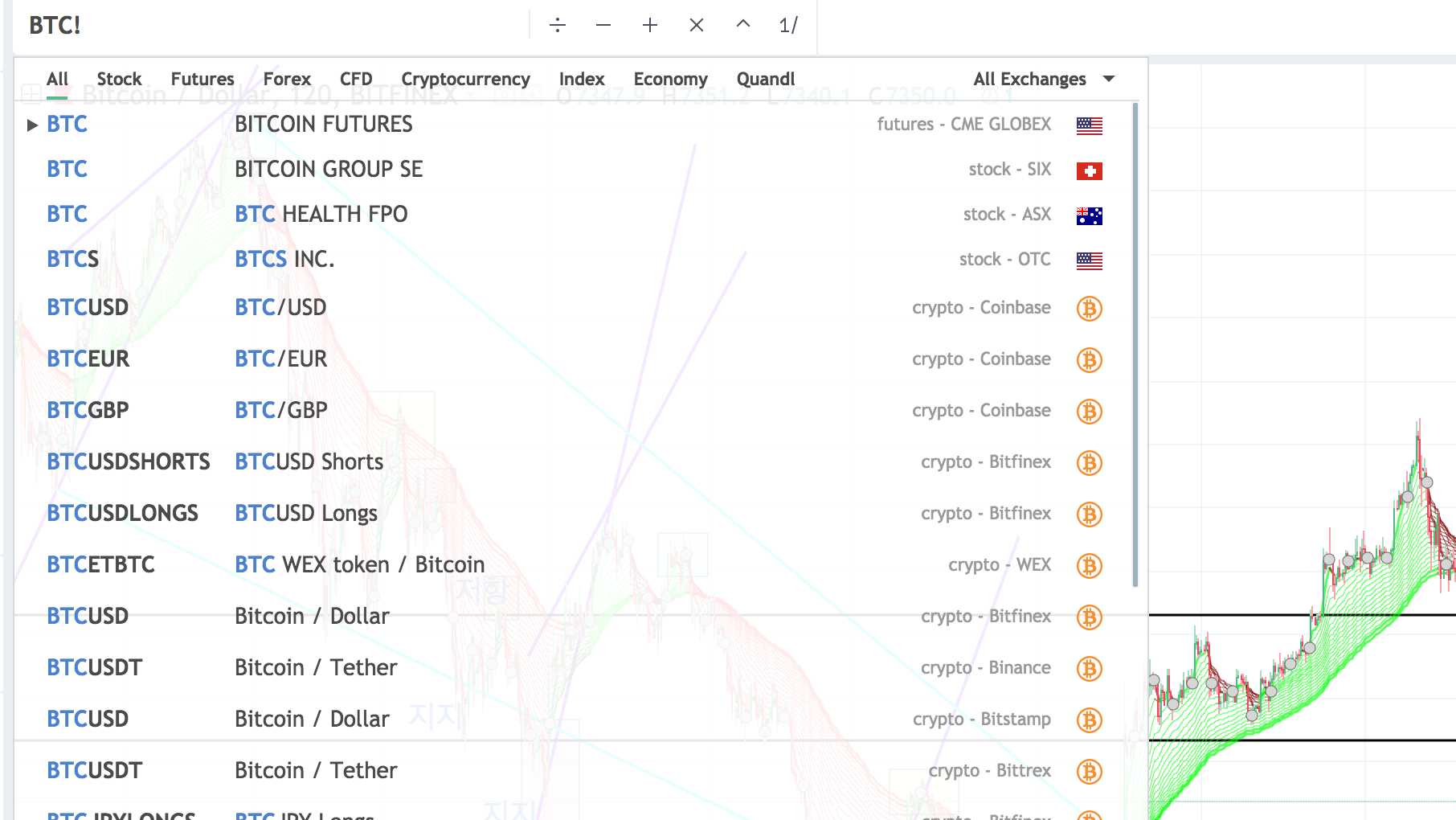Click bitcoin icon on WEX token row
Viewport: 1456px width, 820px height.
1090,566
